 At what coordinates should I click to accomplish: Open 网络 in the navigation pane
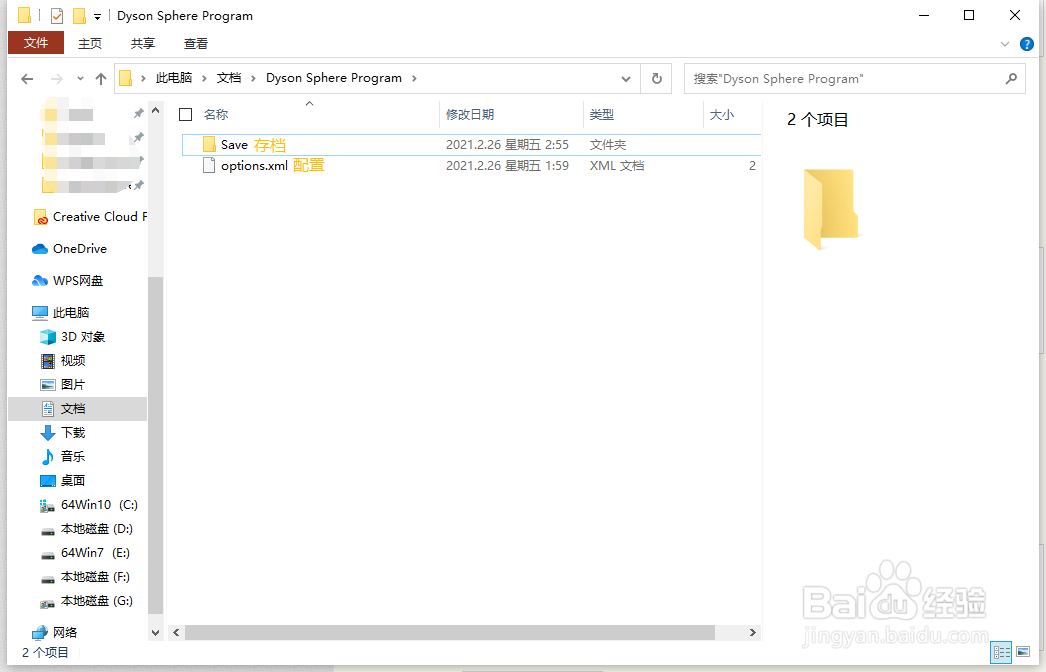pos(55,632)
